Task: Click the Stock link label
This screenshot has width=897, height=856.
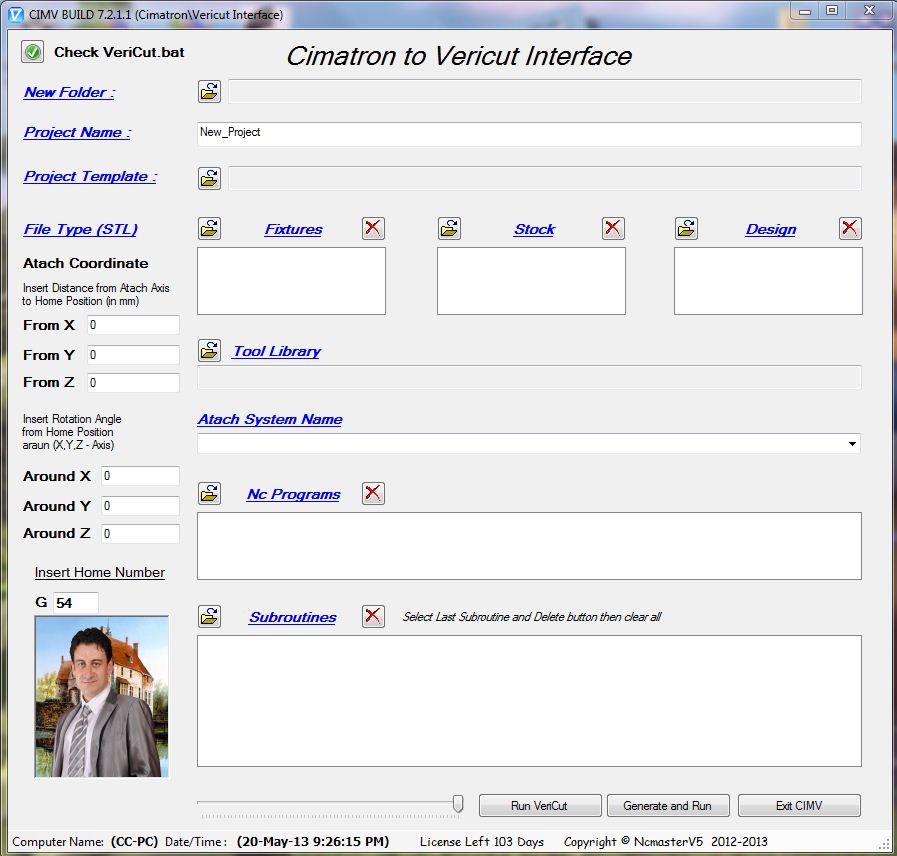Action: [x=534, y=229]
